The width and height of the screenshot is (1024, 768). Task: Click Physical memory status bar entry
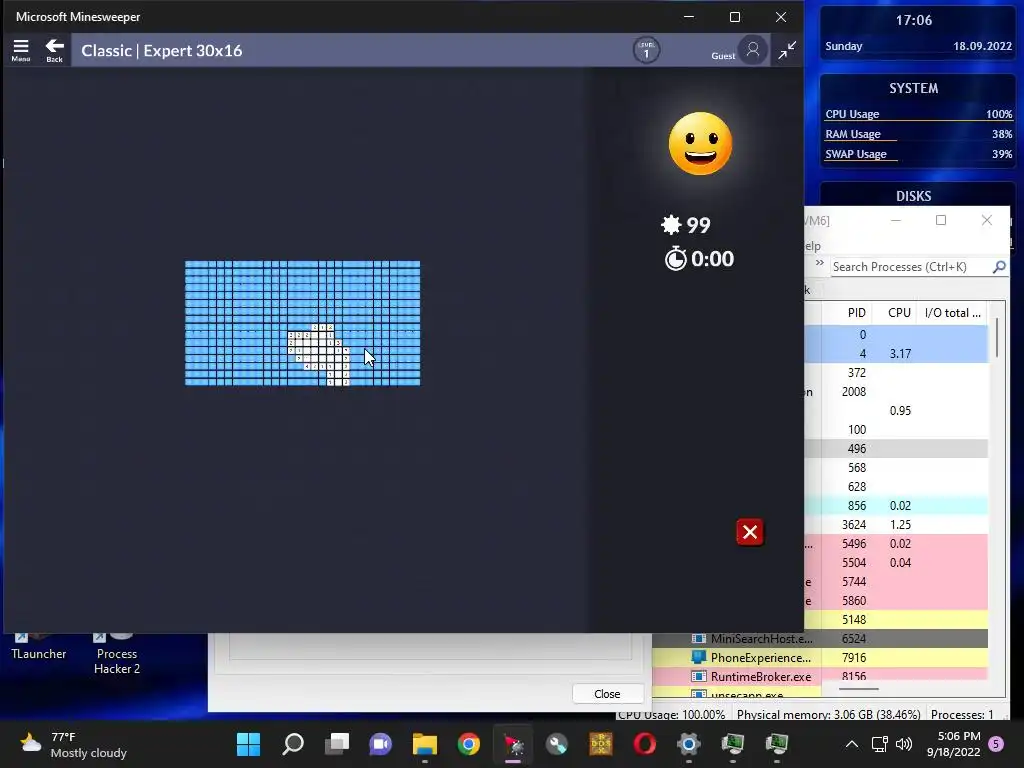(x=828, y=714)
